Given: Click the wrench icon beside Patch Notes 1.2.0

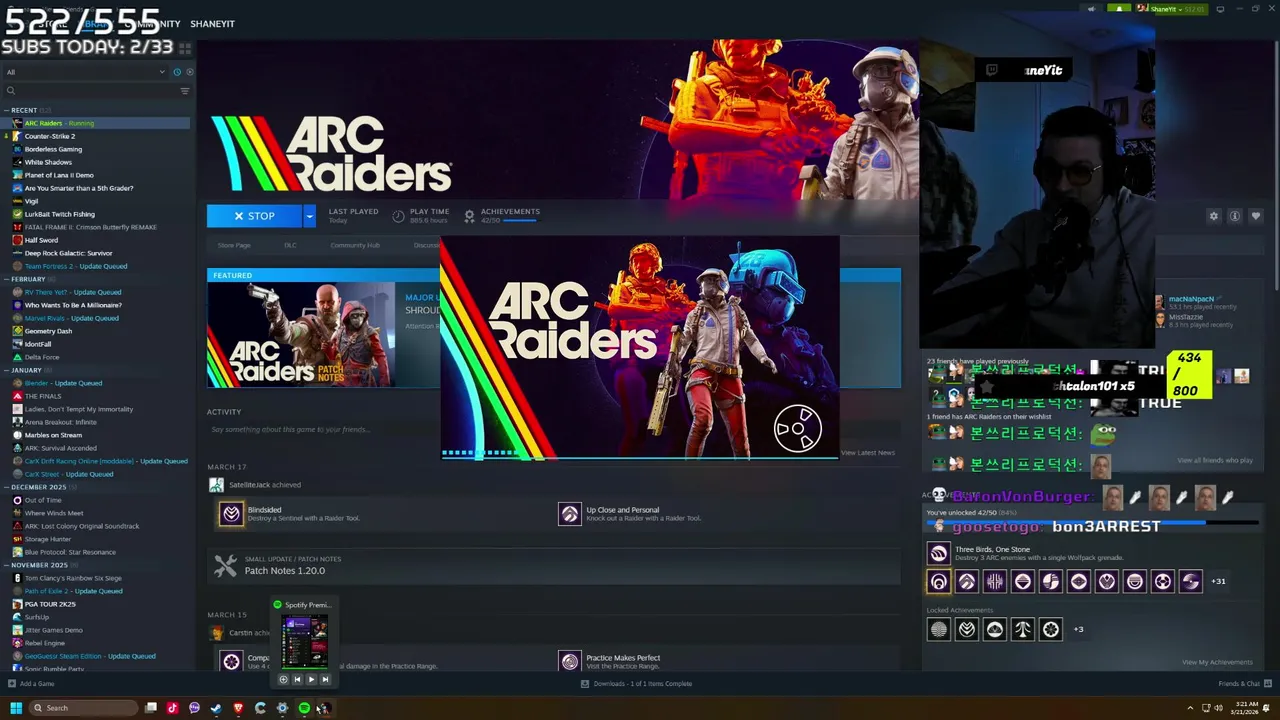Looking at the screenshot, I should tap(225, 567).
